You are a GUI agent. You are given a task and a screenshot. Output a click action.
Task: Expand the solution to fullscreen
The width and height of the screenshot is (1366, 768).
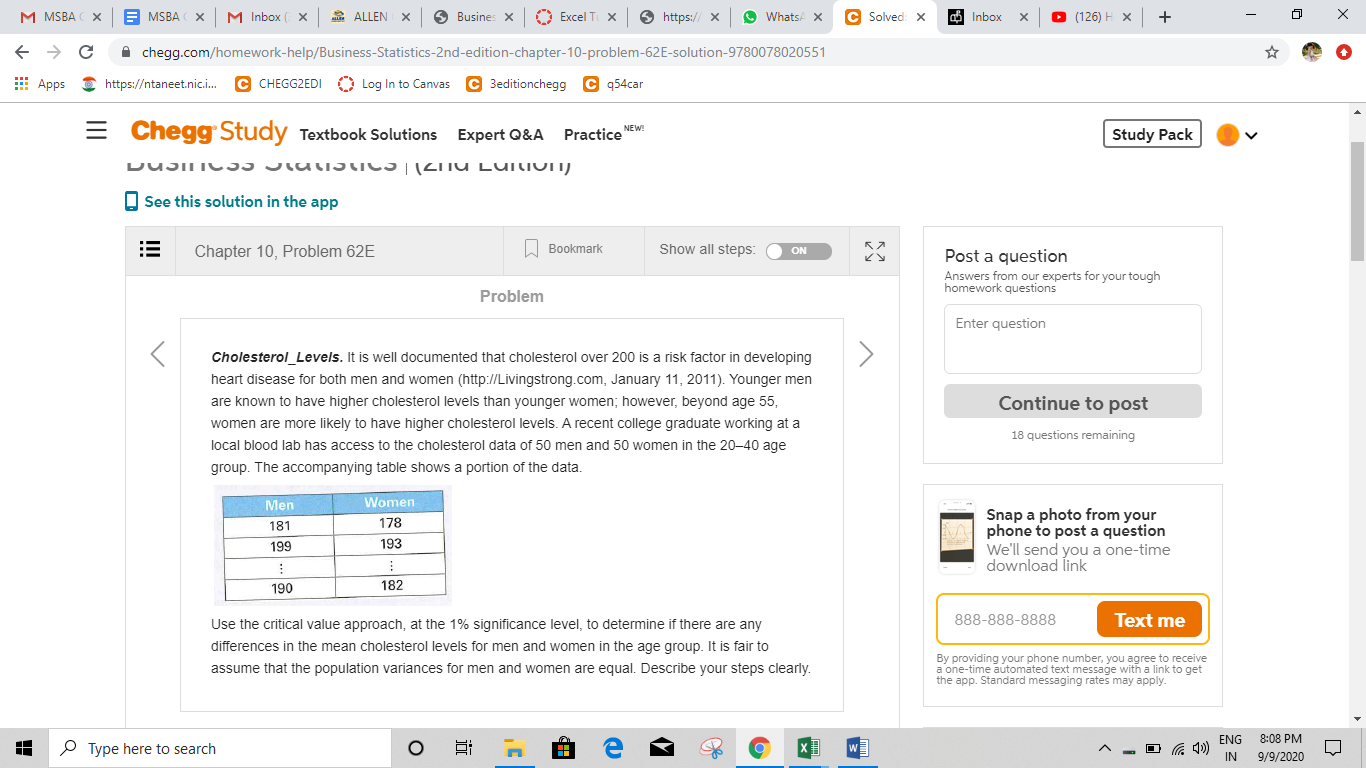coord(874,250)
